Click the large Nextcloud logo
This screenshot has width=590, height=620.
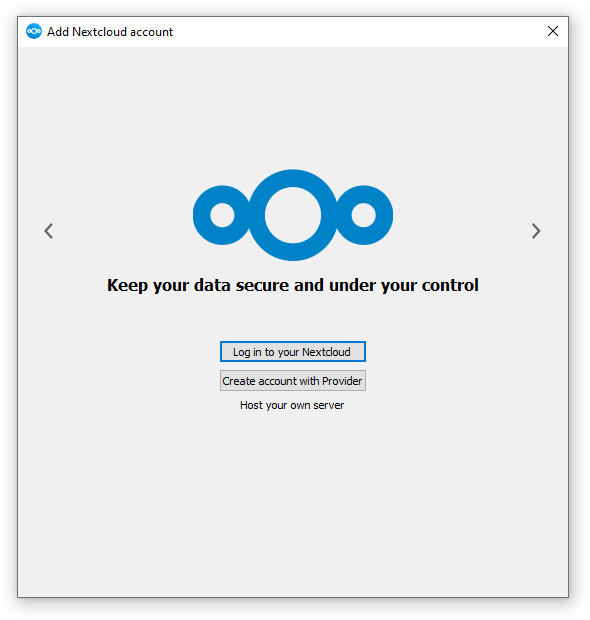pyautogui.click(x=293, y=215)
